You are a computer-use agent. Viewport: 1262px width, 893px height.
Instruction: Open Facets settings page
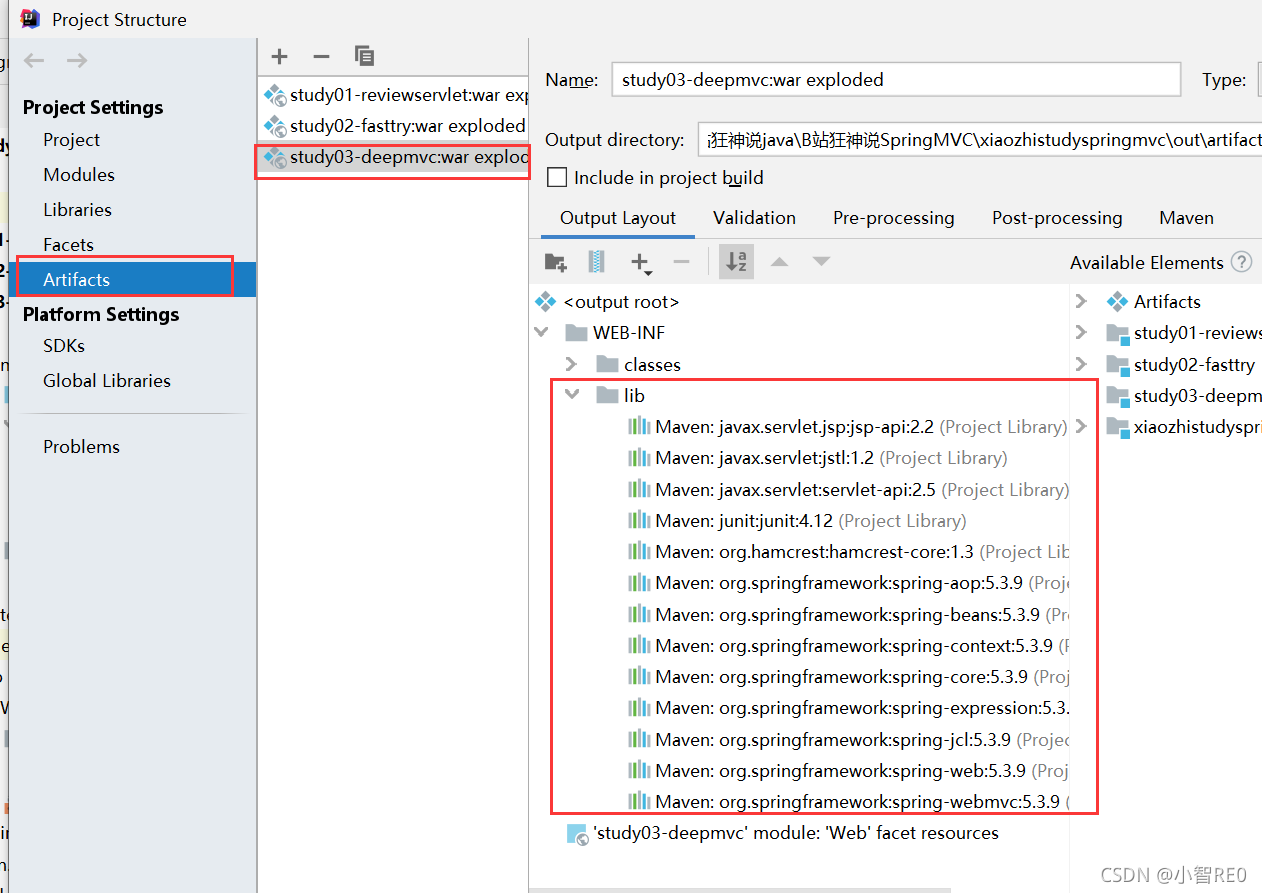(68, 245)
